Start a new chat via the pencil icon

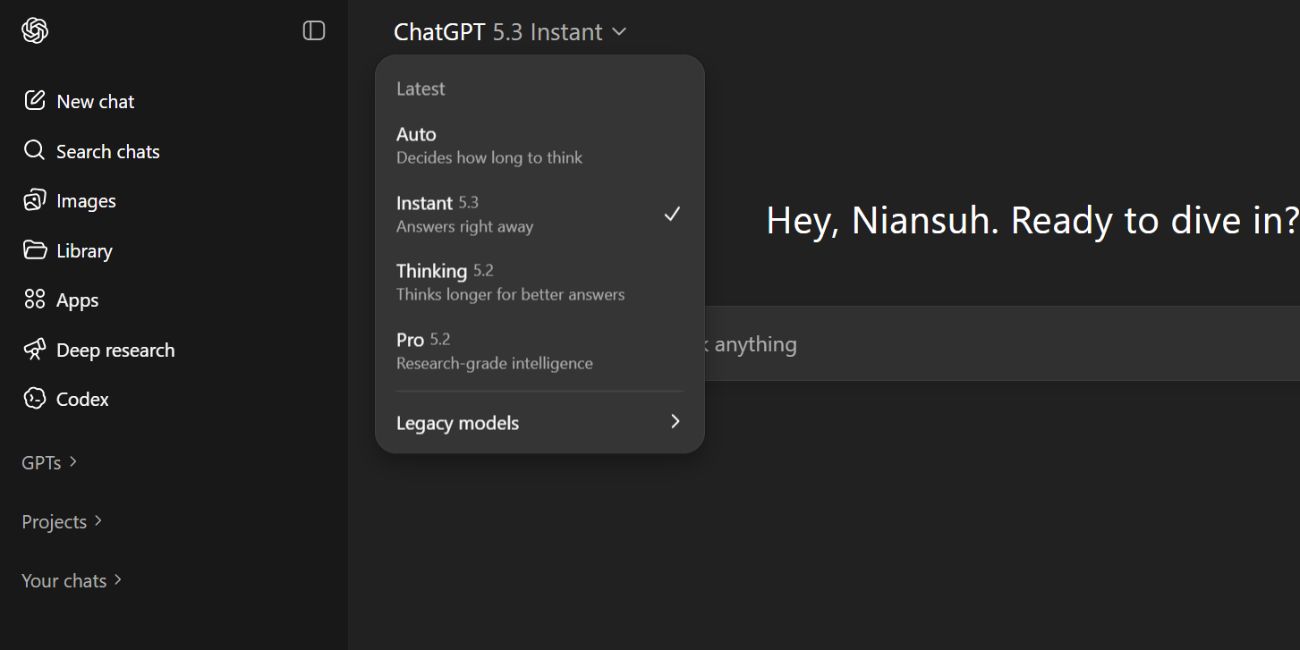pos(36,100)
